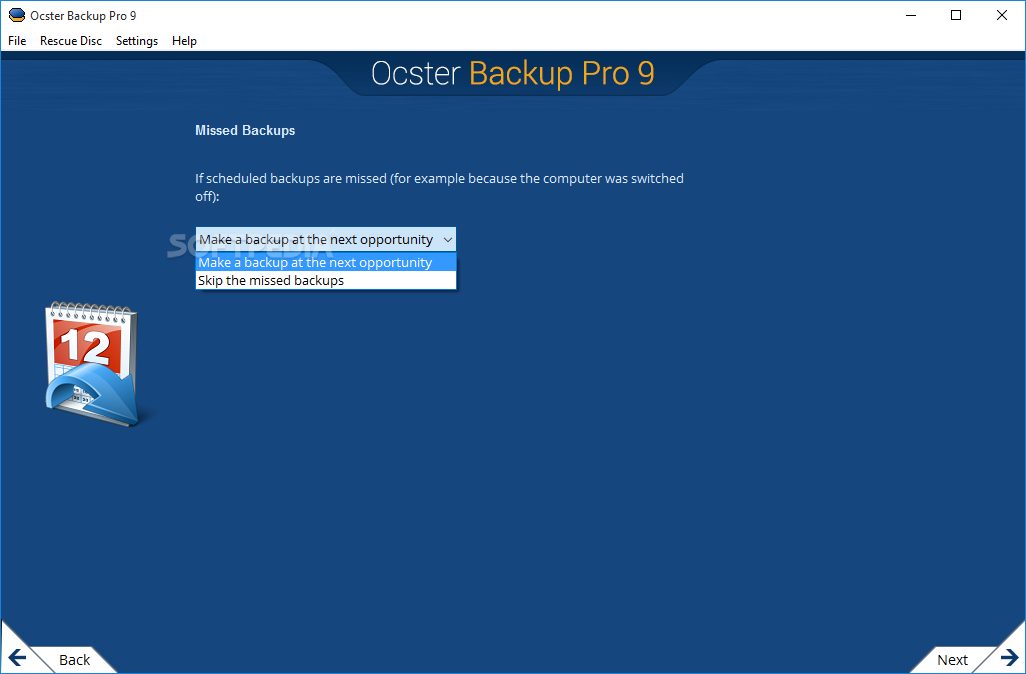Continue to the next step with Next

[952, 660]
